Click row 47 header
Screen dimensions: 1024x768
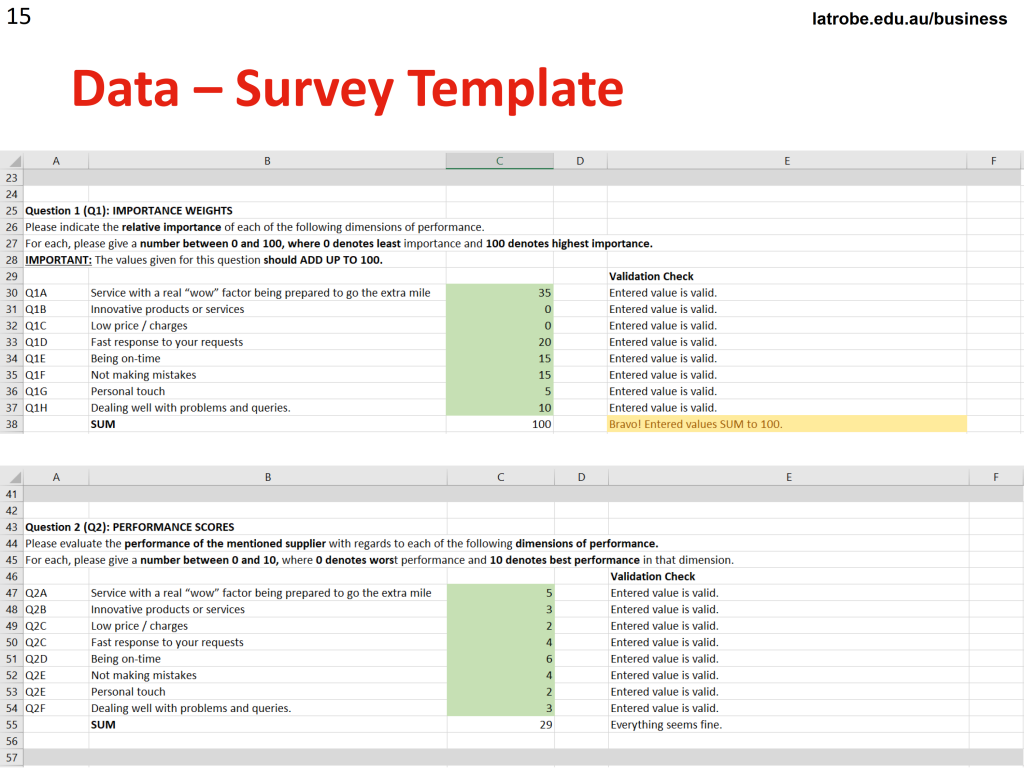coord(12,593)
